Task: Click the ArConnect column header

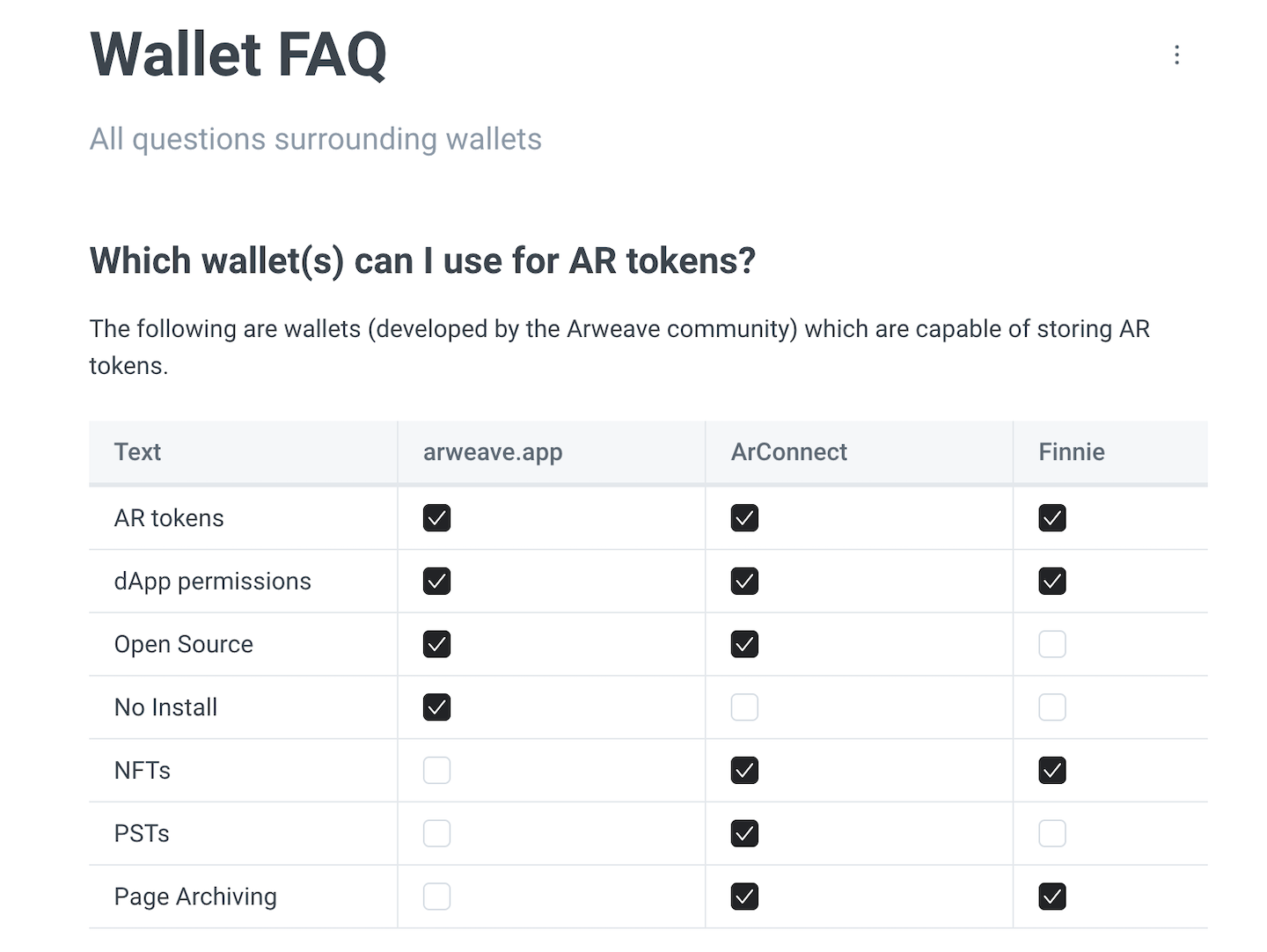Action: pyautogui.click(x=788, y=452)
